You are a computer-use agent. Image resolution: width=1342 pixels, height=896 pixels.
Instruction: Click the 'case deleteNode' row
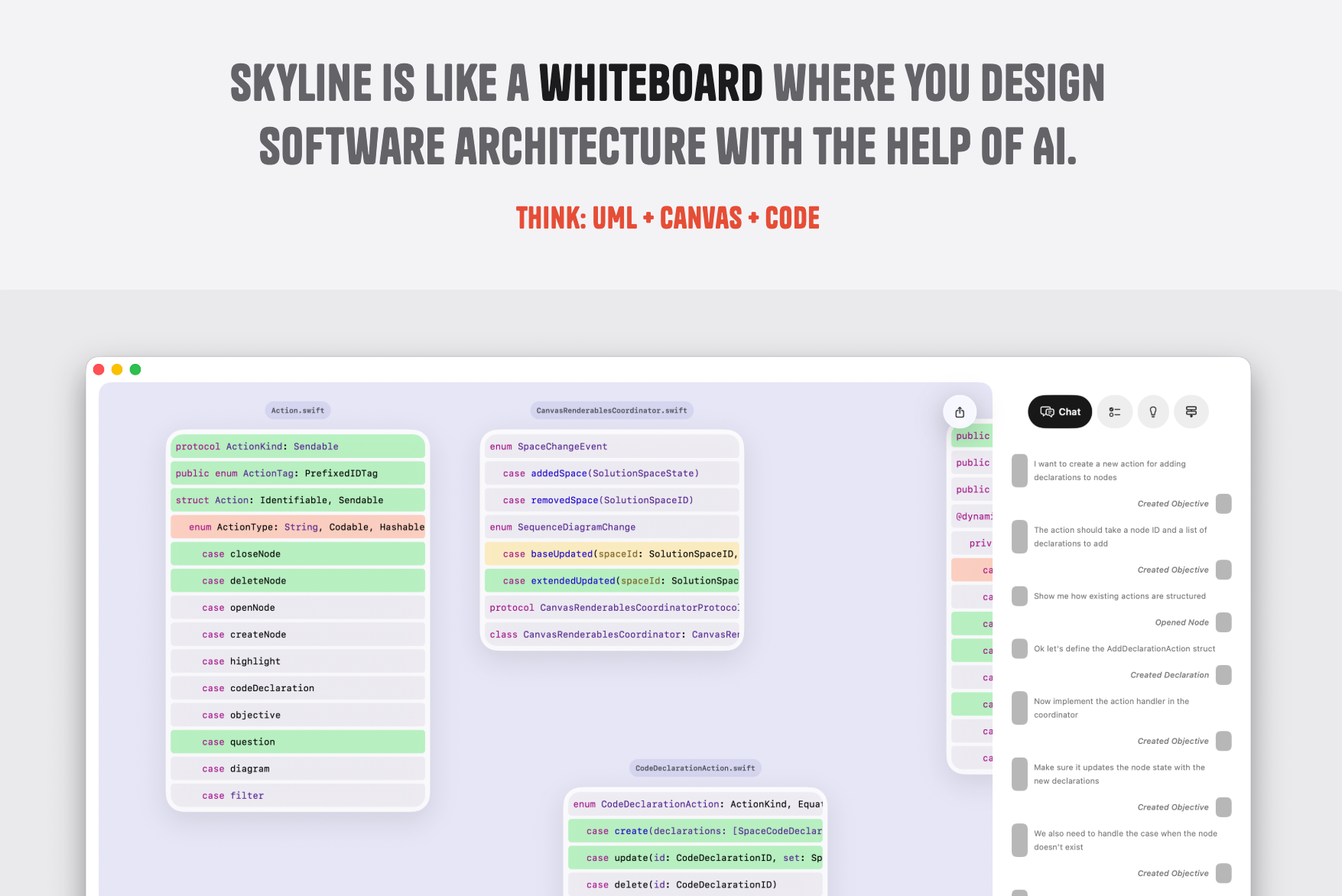click(x=297, y=581)
